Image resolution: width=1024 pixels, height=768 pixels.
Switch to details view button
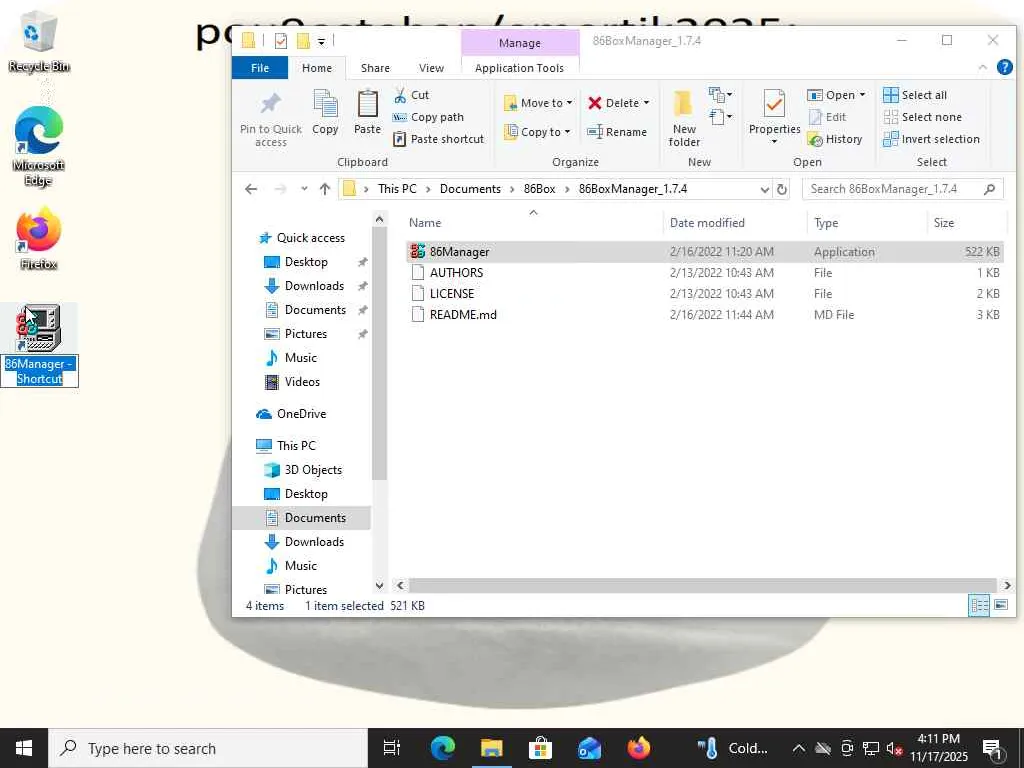(978, 605)
